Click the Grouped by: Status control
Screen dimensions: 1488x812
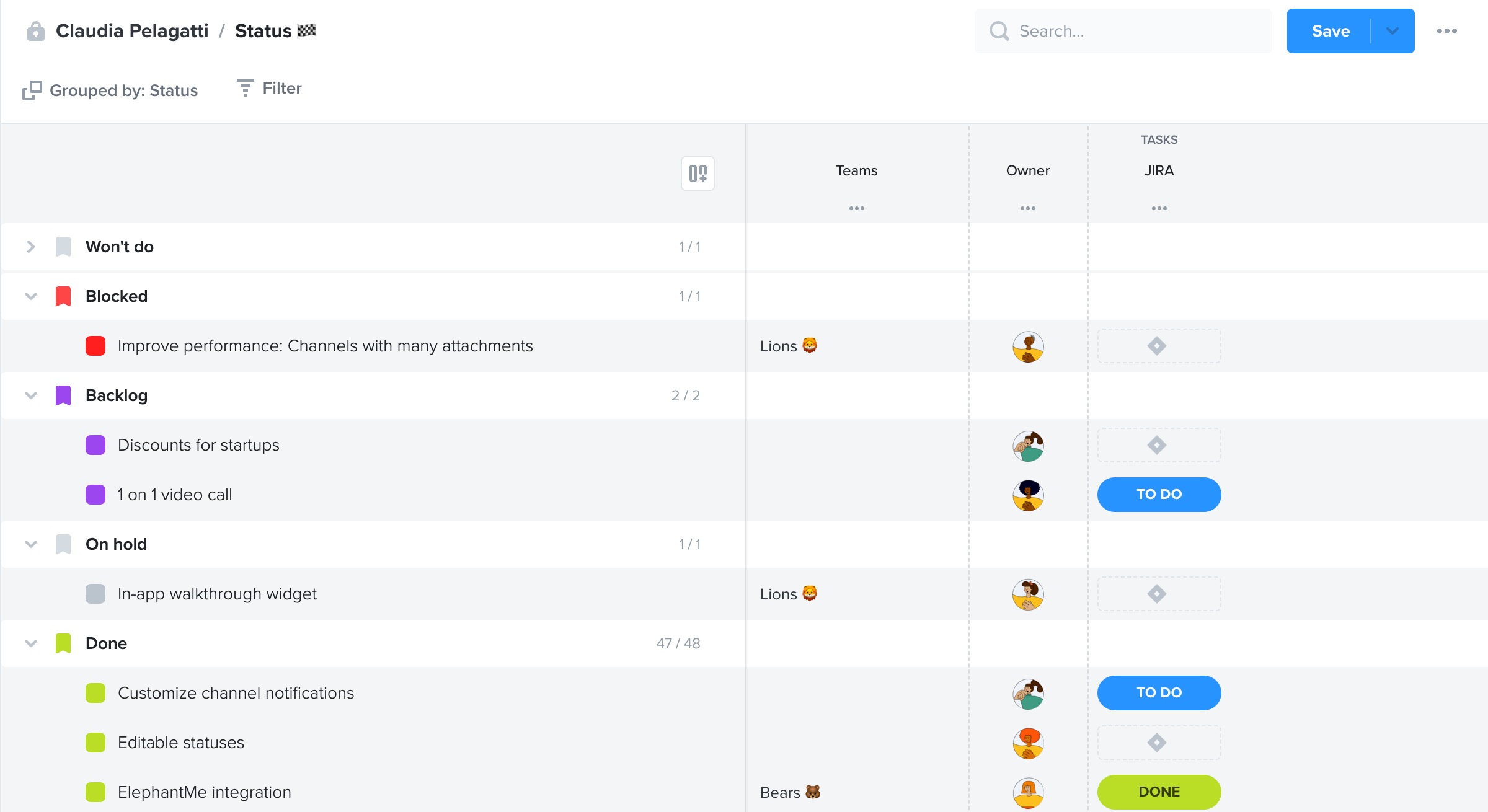click(110, 90)
